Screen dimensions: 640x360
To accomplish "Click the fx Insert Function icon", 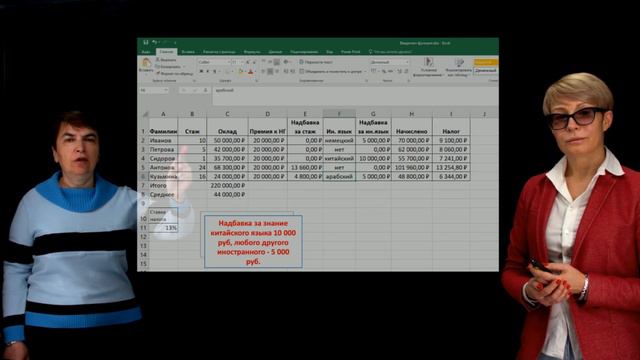I will (206, 90).
